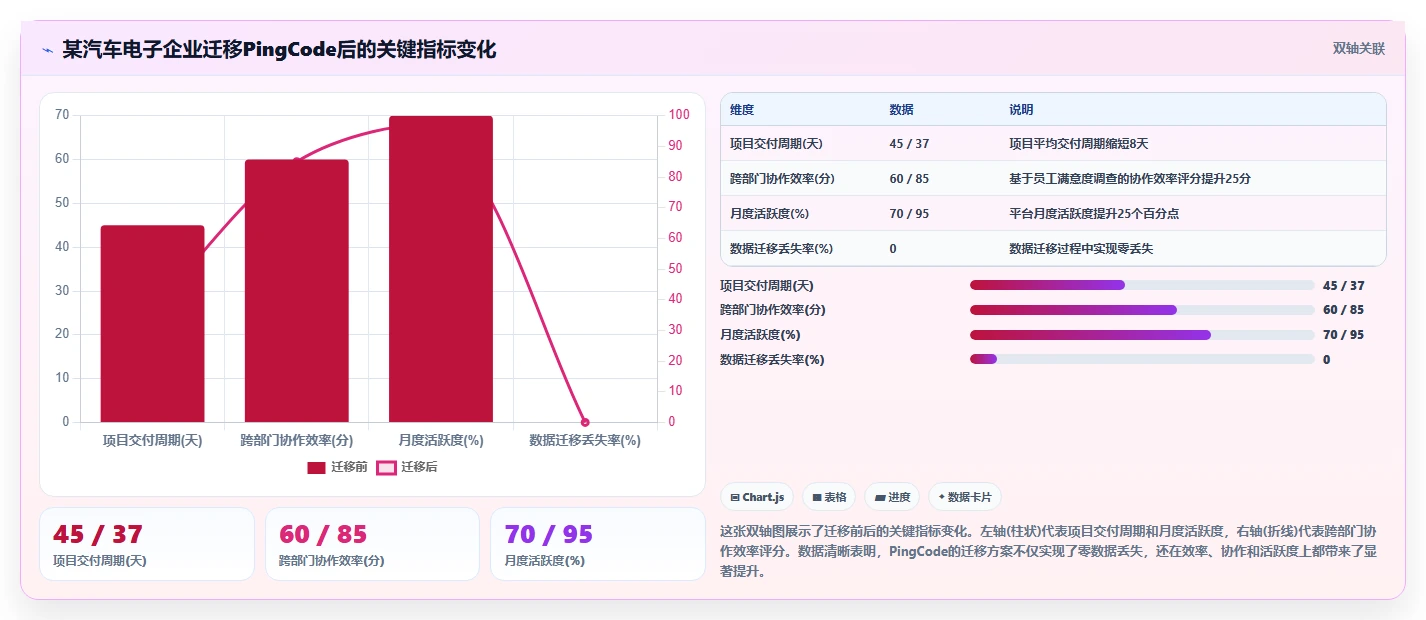Click the 70 / 95 data card
The width and height of the screenshot is (1426, 620).
click(598, 544)
